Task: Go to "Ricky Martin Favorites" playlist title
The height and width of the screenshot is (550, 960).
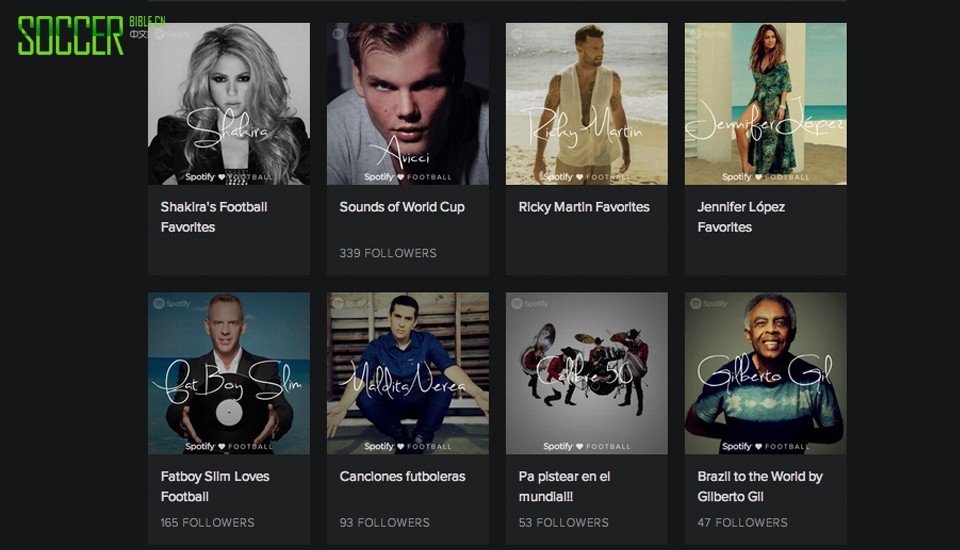Action: [584, 207]
